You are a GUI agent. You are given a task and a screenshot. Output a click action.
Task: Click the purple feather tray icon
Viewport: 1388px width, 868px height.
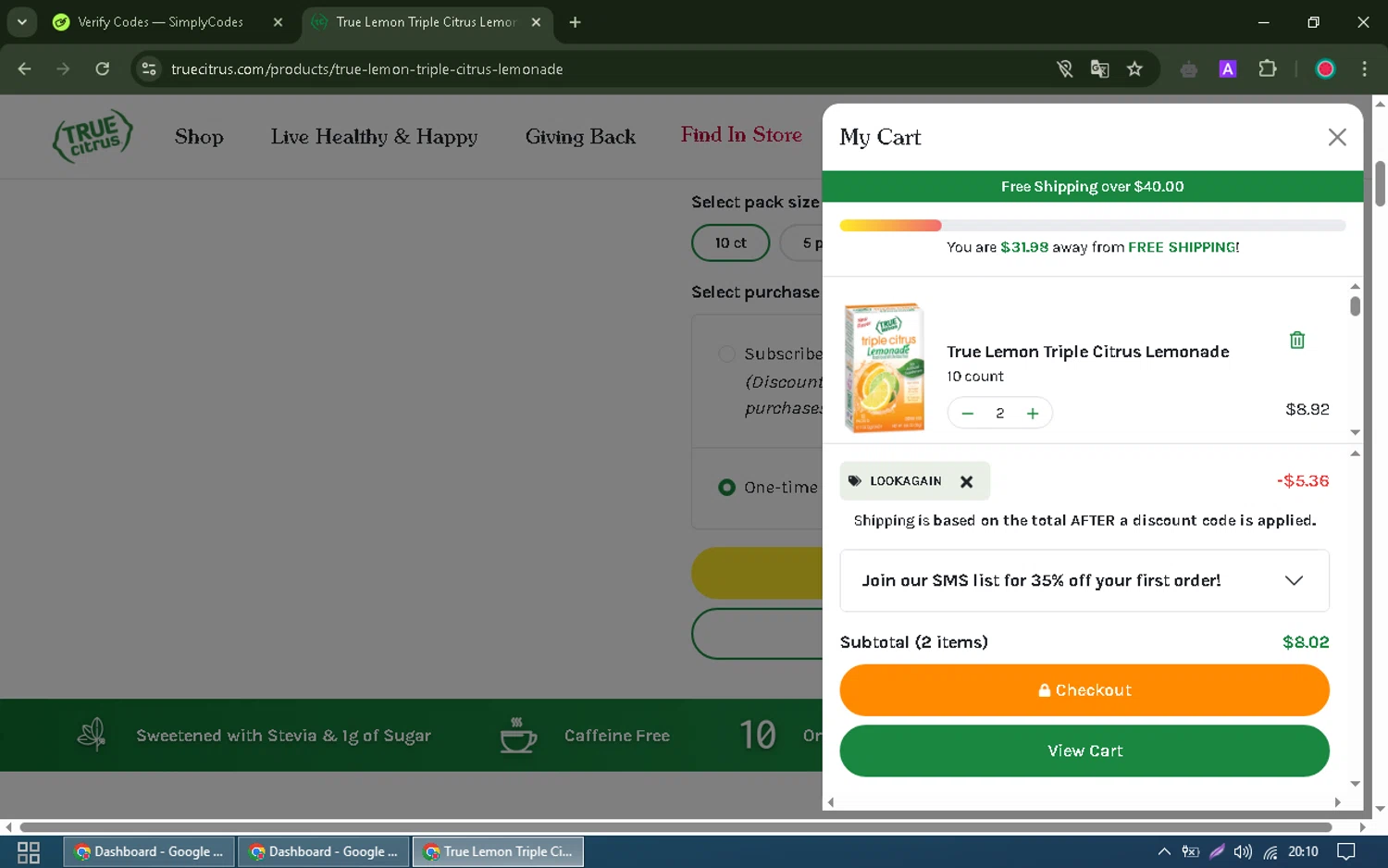click(x=1217, y=852)
